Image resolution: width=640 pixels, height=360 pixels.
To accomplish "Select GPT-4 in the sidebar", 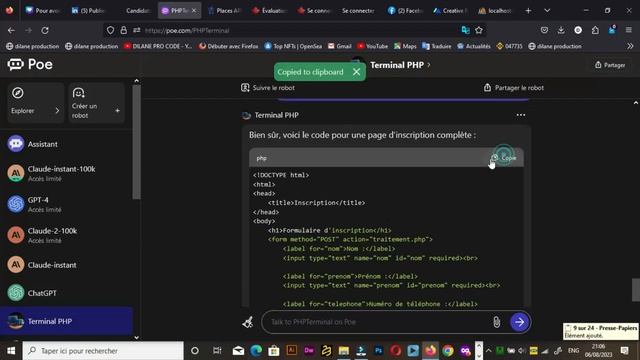I will [66, 204].
